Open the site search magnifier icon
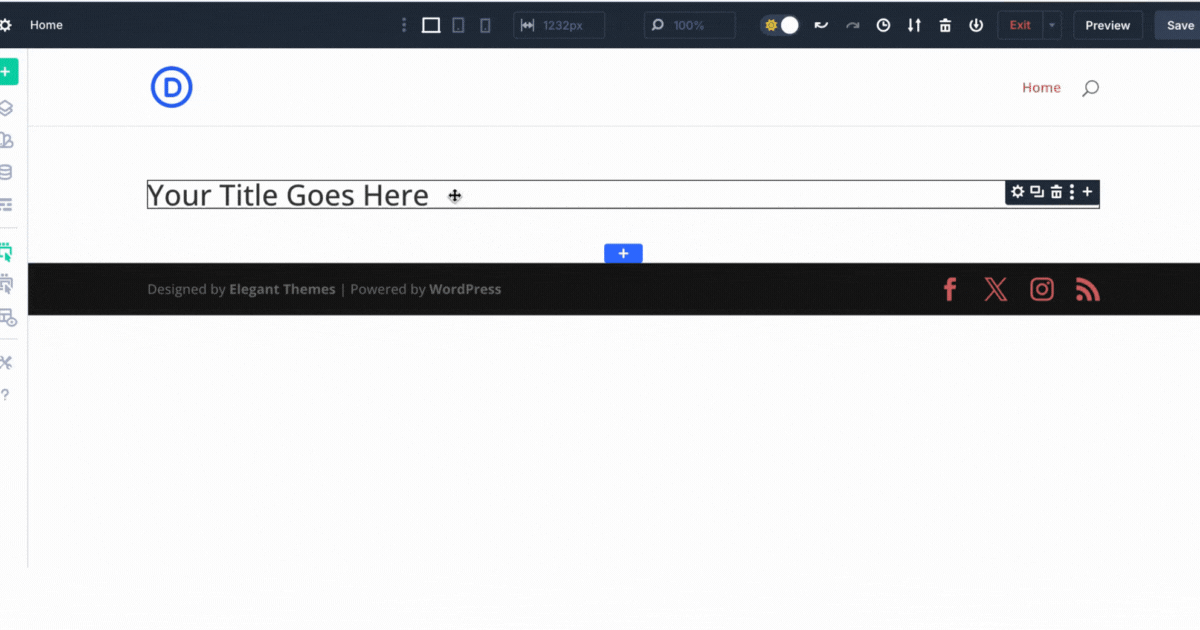The height and width of the screenshot is (630, 1200). 1091,88
